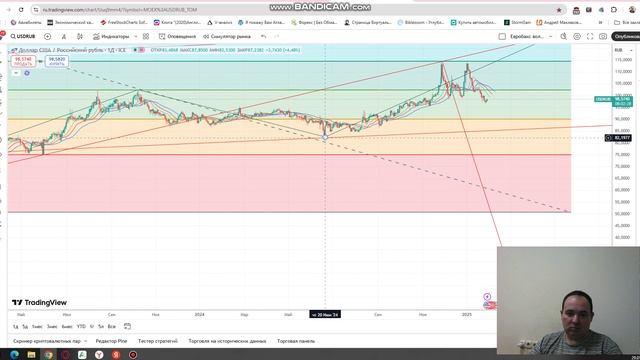Open the Индикаторы indicators dialog
Screen dimensions: 640x360
coord(111,37)
